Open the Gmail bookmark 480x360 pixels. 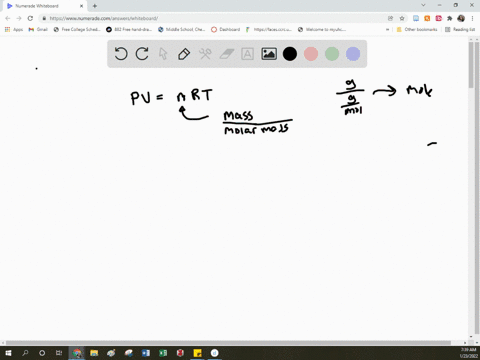(x=38, y=29)
